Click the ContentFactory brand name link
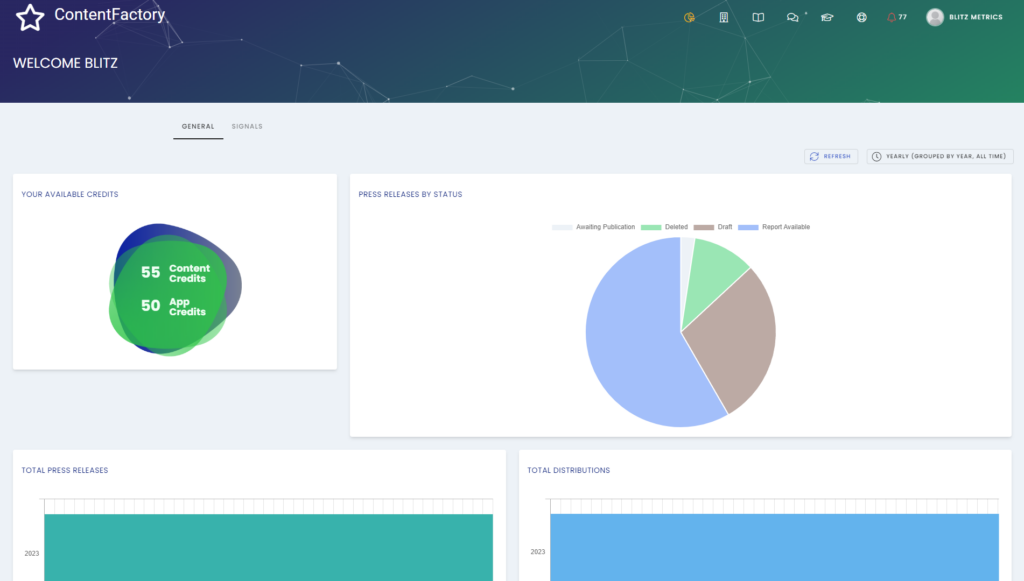Viewport: 1024px width, 581px height. coord(110,15)
